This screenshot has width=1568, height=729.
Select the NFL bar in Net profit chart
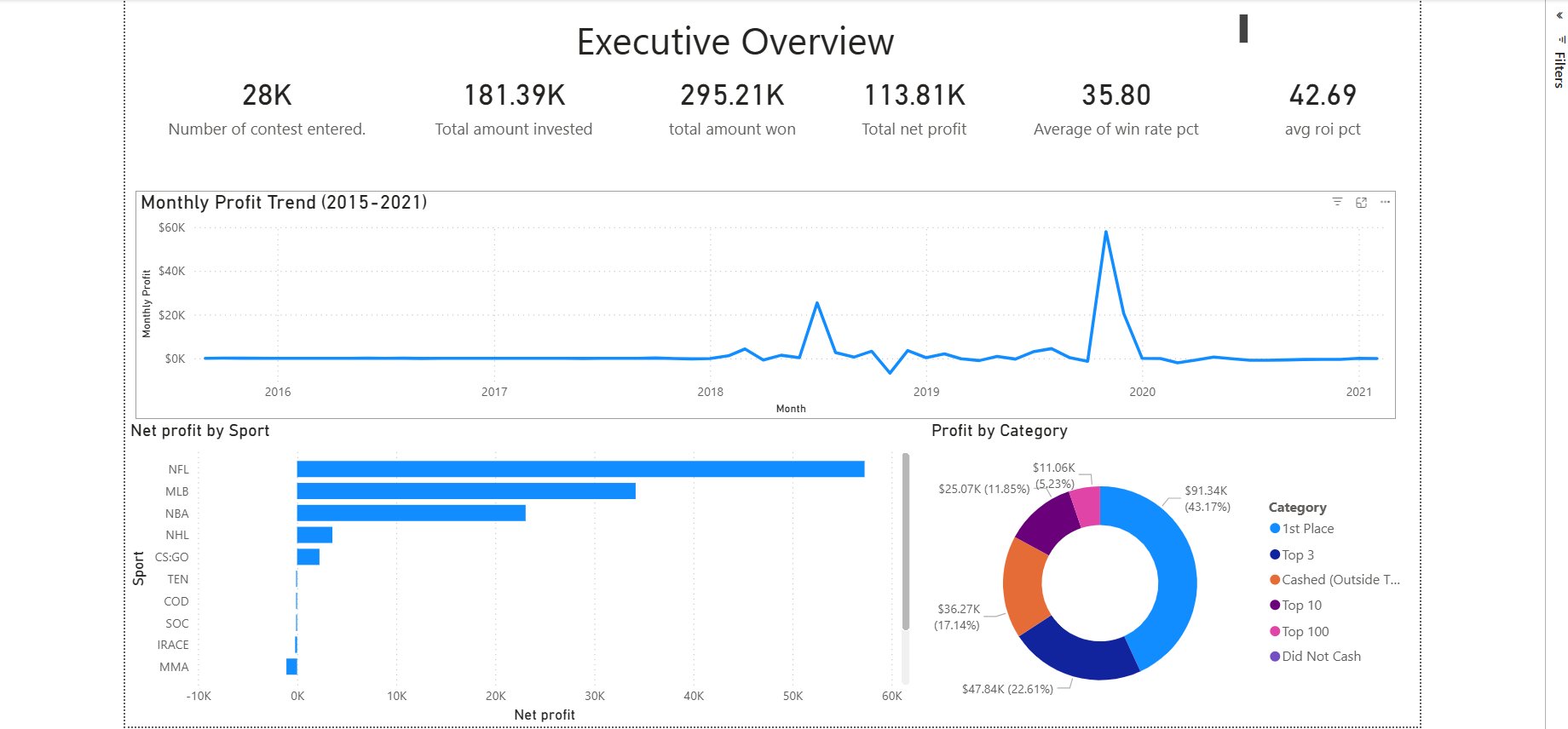579,469
